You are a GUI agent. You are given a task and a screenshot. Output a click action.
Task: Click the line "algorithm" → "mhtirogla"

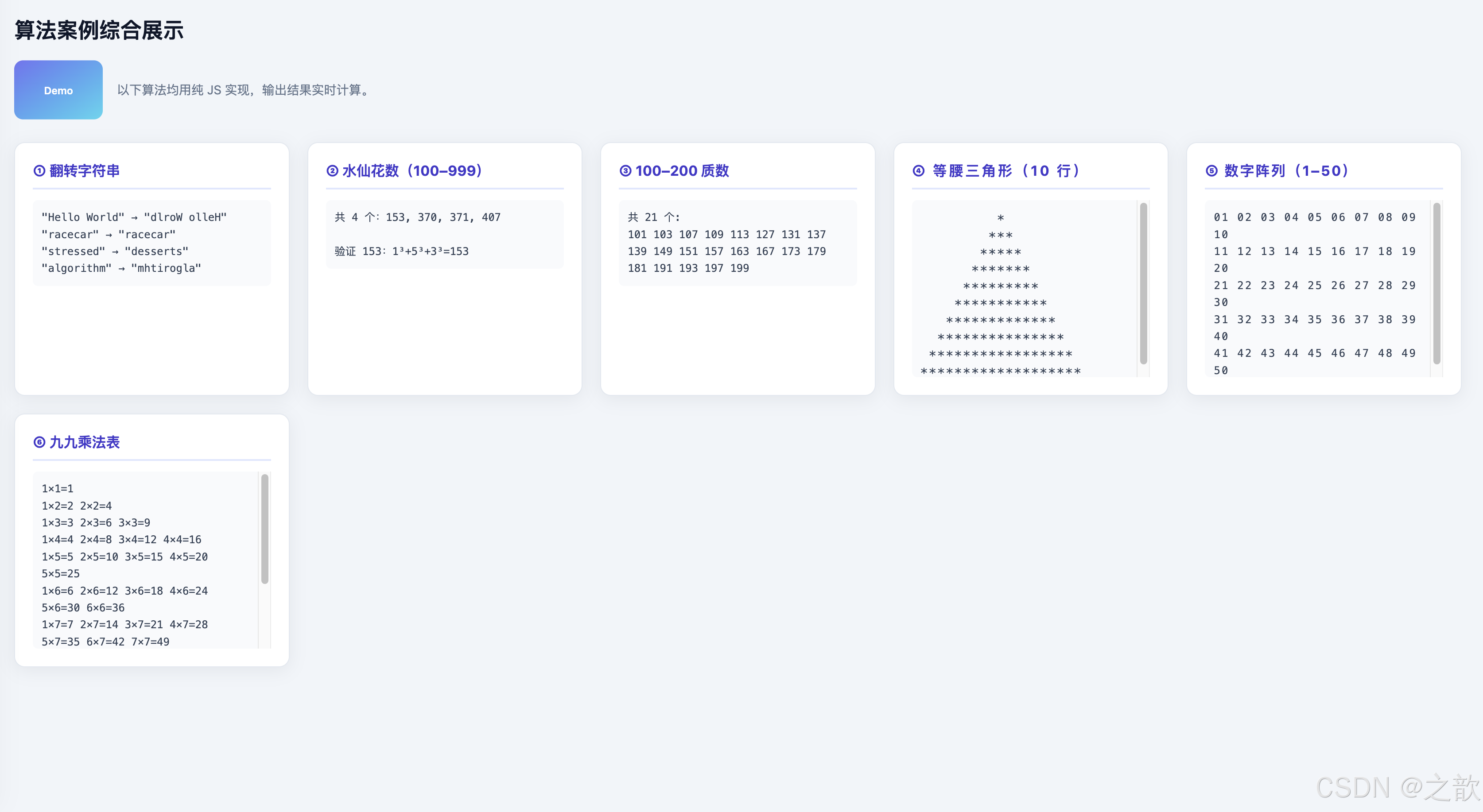click(x=121, y=267)
